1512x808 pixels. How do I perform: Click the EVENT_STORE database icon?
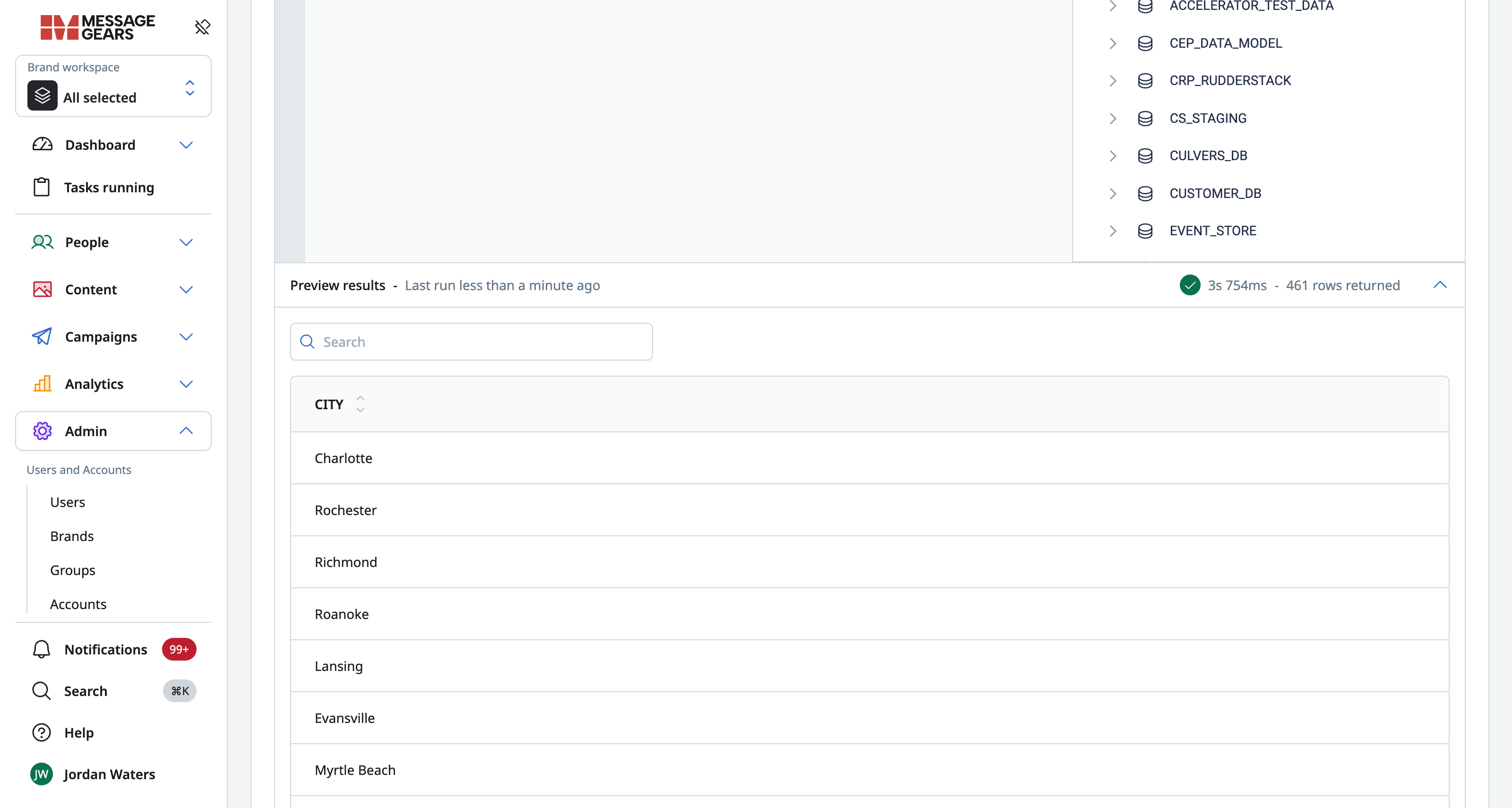pos(1145,231)
